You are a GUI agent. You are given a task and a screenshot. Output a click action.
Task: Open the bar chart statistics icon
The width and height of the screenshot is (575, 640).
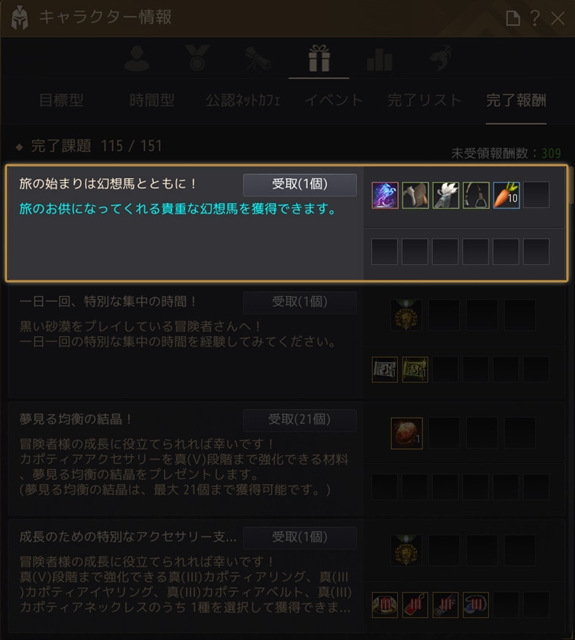(380, 60)
